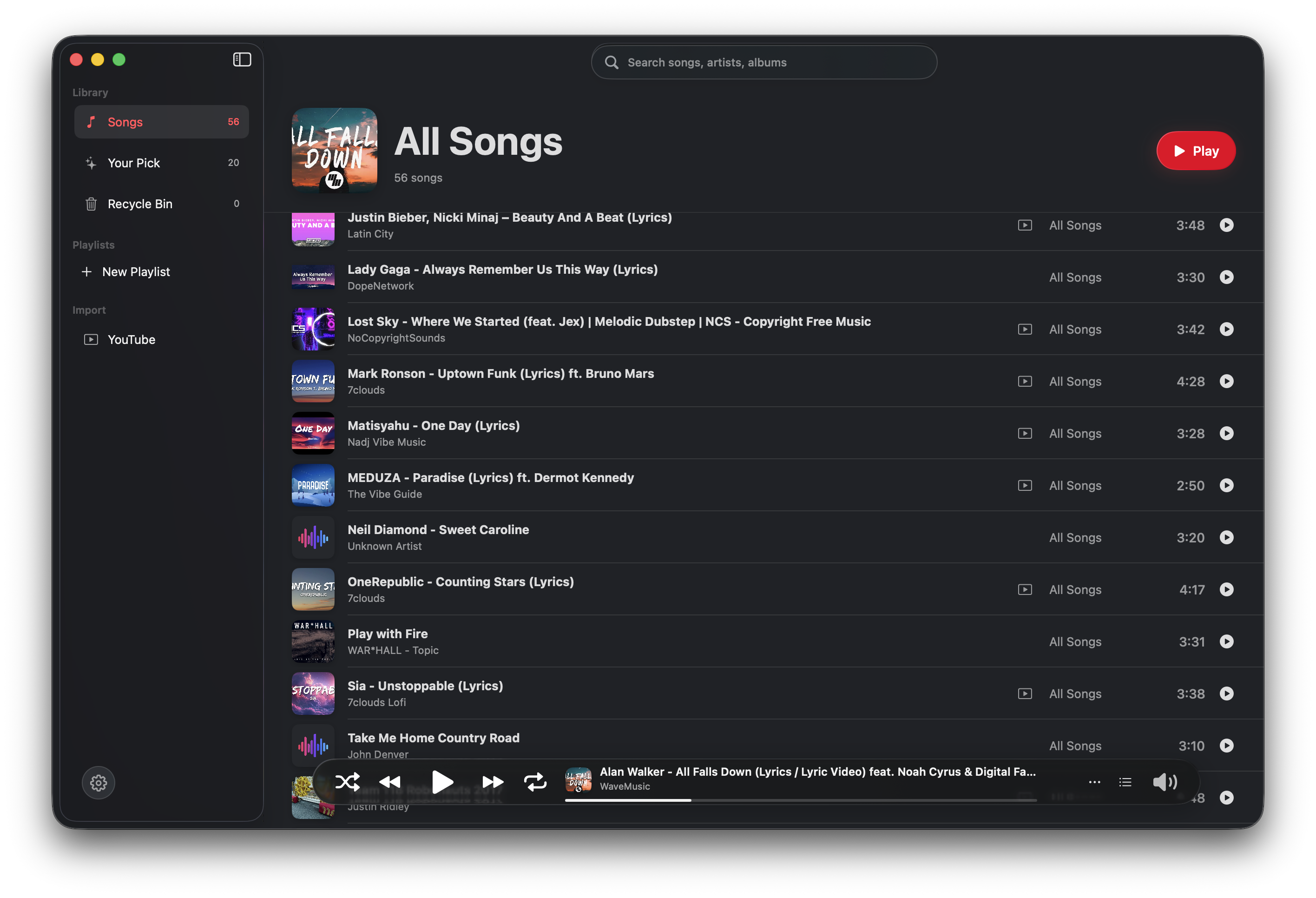Select OneRepublic - Counting Stars title

click(461, 582)
